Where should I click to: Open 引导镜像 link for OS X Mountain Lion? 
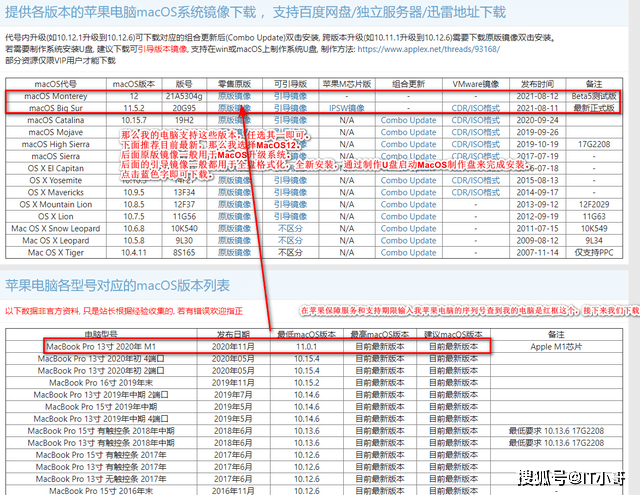click(x=290, y=204)
